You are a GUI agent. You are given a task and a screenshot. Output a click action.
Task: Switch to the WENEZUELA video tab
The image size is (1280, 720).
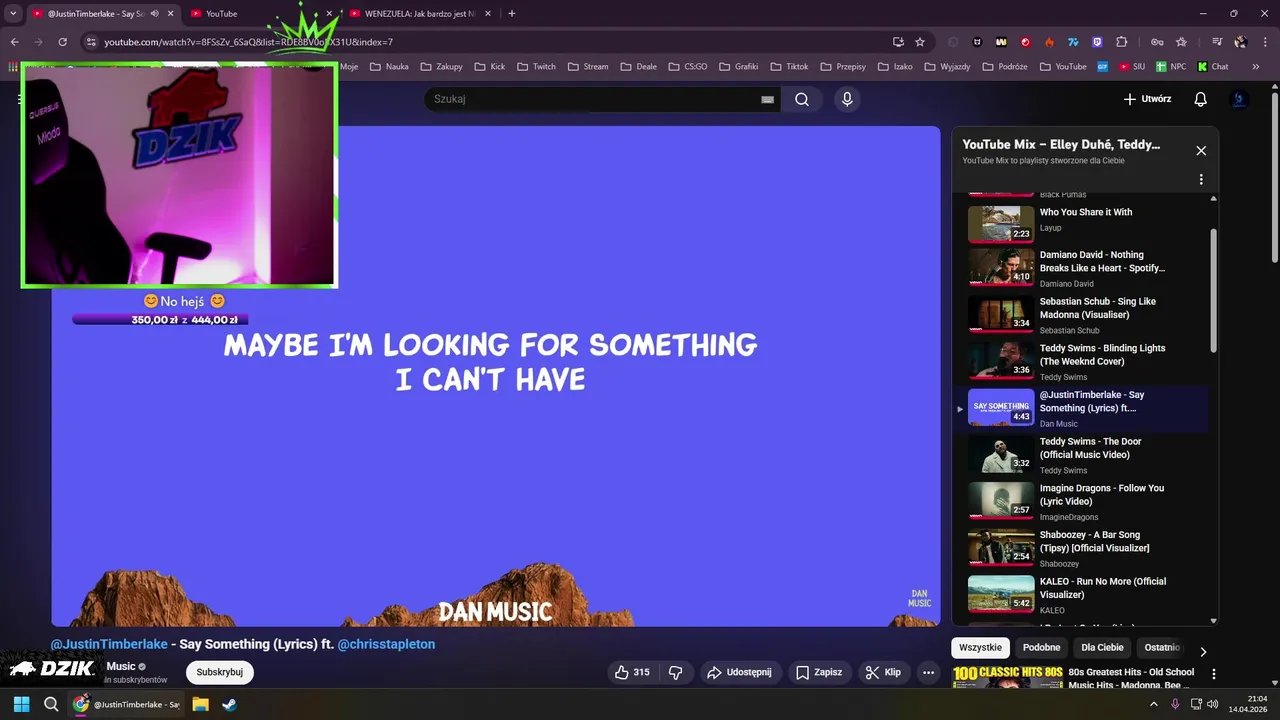(x=418, y=14)
